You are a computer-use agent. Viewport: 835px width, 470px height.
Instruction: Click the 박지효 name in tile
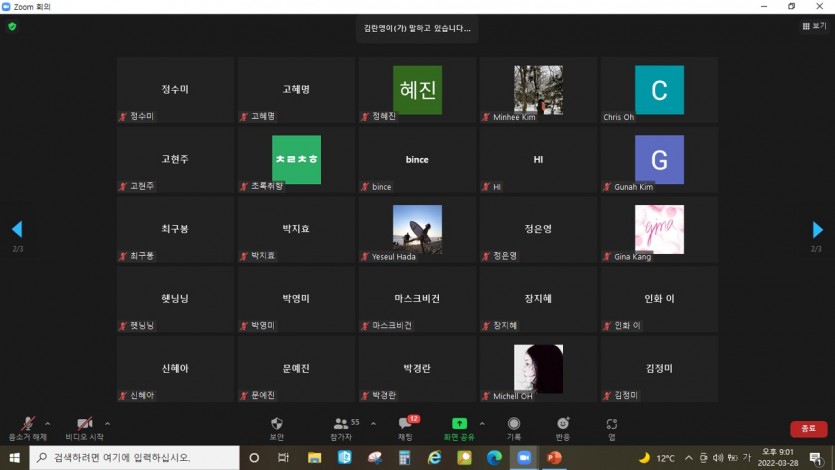(296, 229)
